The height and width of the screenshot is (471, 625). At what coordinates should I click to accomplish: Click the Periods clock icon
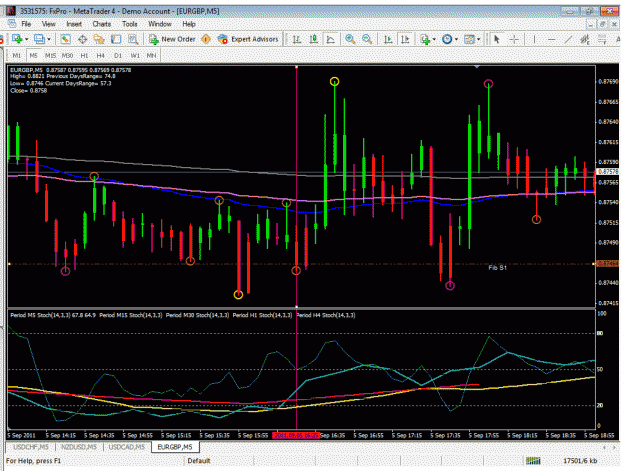[447, 39]
